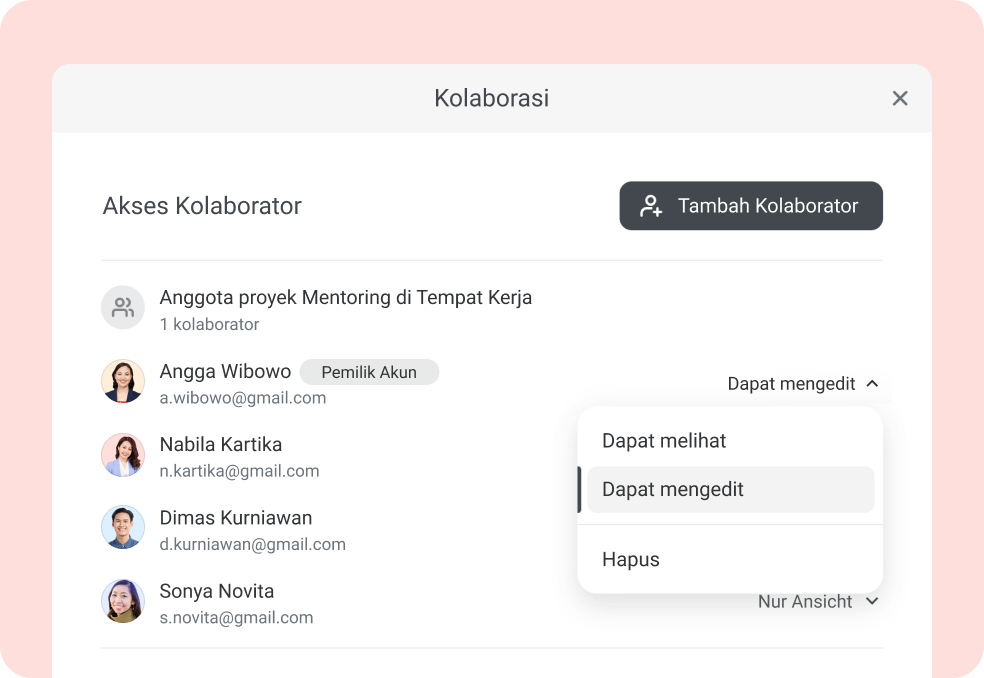Expand the permission dropdown arrow near Angga Wibowo
Screen dimensions: 984x678
pos(871,383)
